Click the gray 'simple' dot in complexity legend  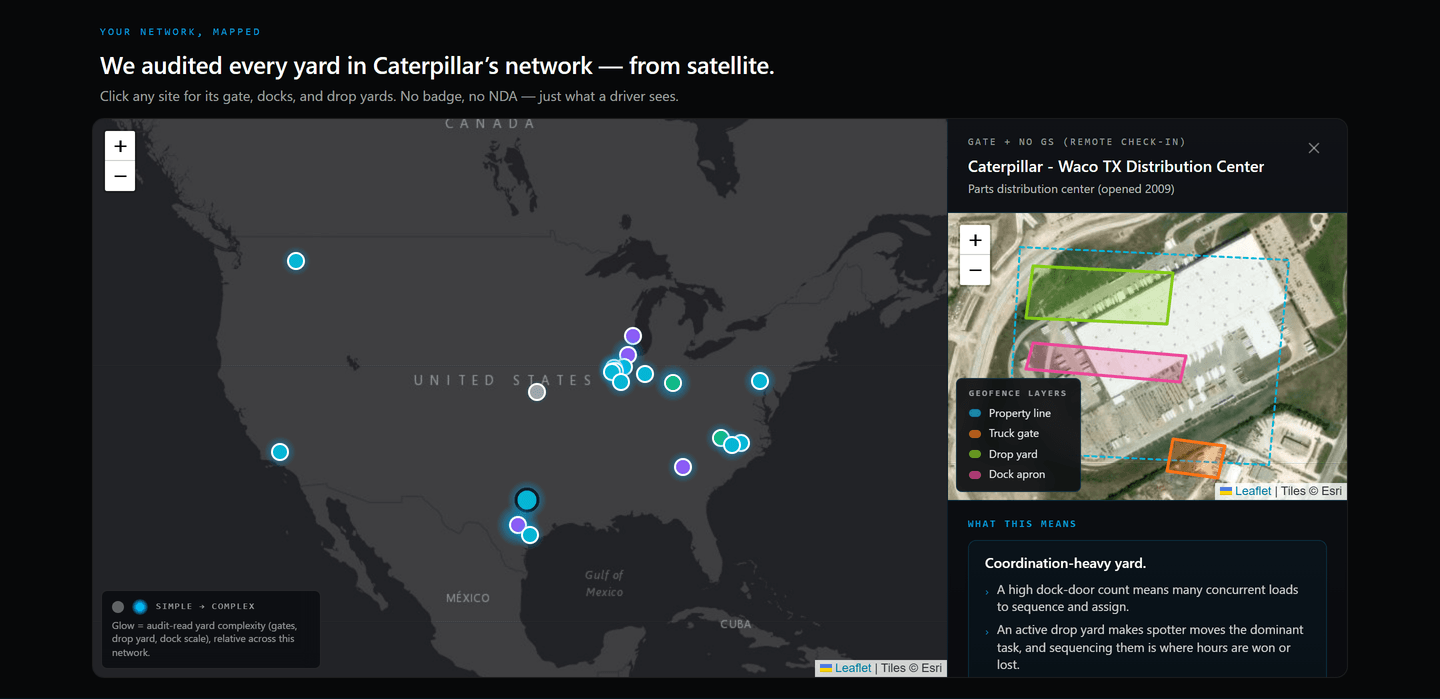118,607
